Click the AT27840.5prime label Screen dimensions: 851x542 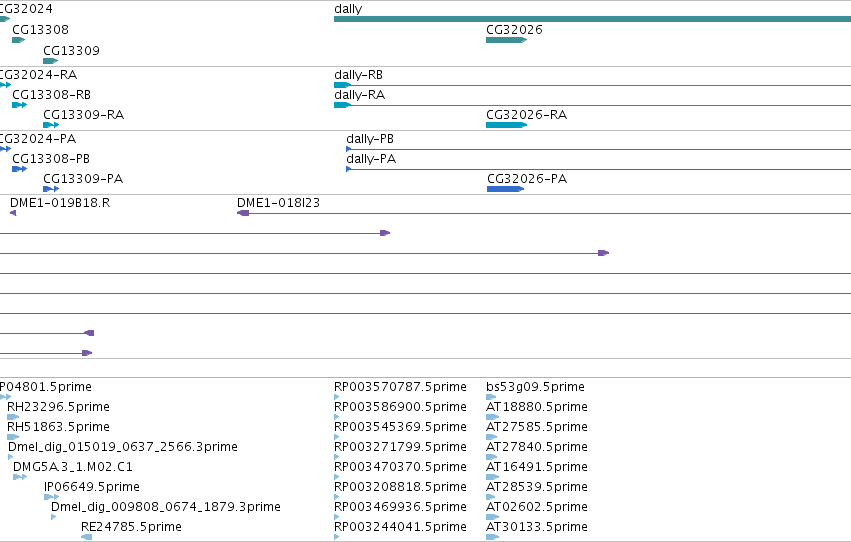point(537,447)
